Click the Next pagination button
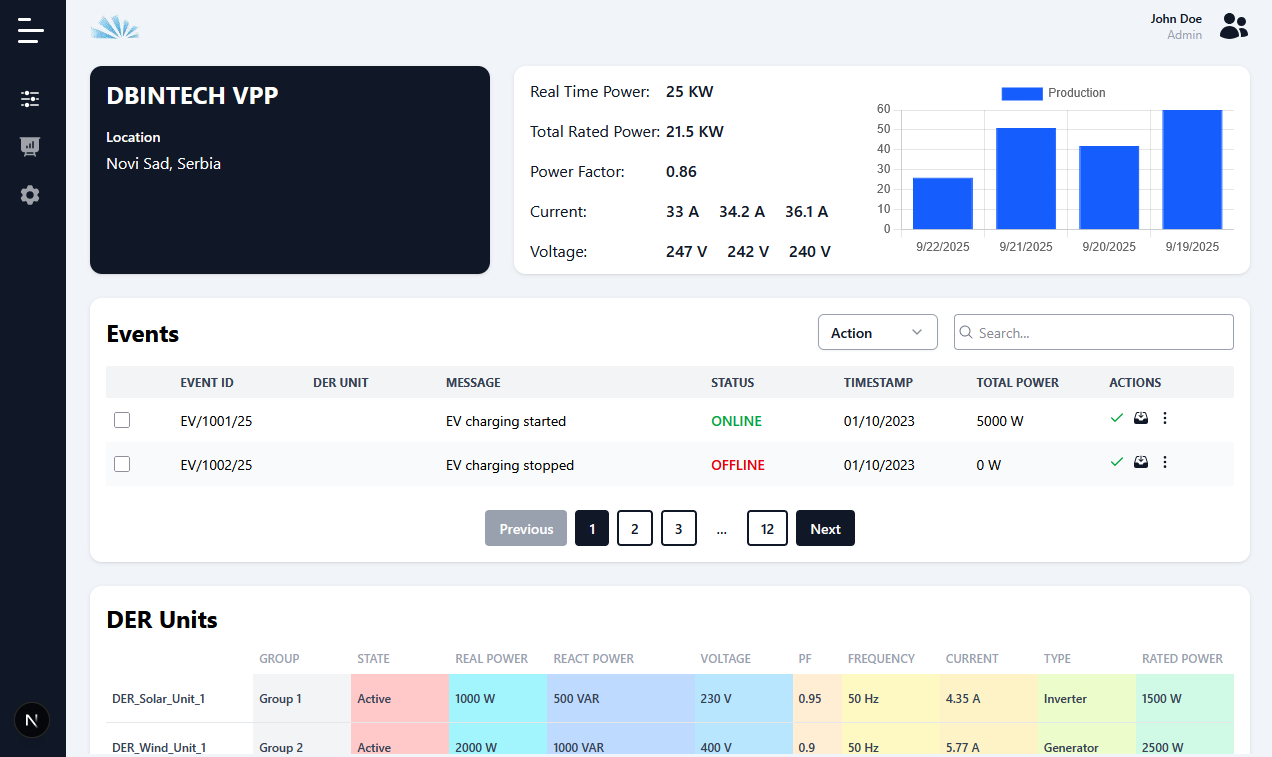1272x757 pixels. click(x=825, y=528)
